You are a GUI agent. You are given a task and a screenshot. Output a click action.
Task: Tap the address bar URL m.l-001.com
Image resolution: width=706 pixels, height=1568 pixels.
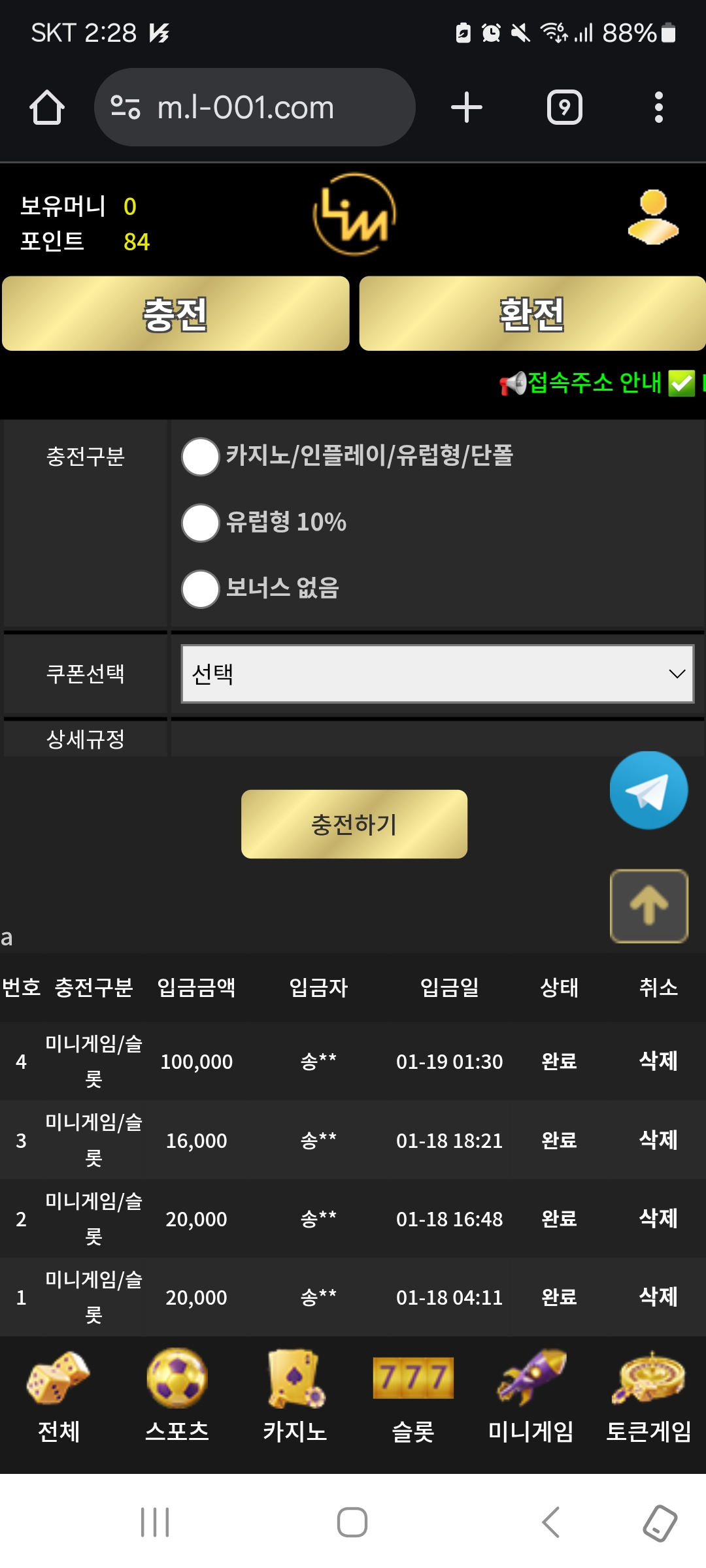(246, 108)
